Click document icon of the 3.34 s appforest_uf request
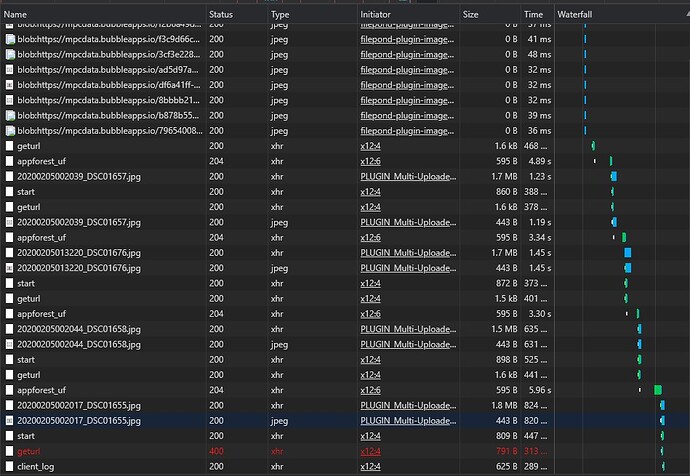This screenshot has height=476, width=690. pos(9,238)
